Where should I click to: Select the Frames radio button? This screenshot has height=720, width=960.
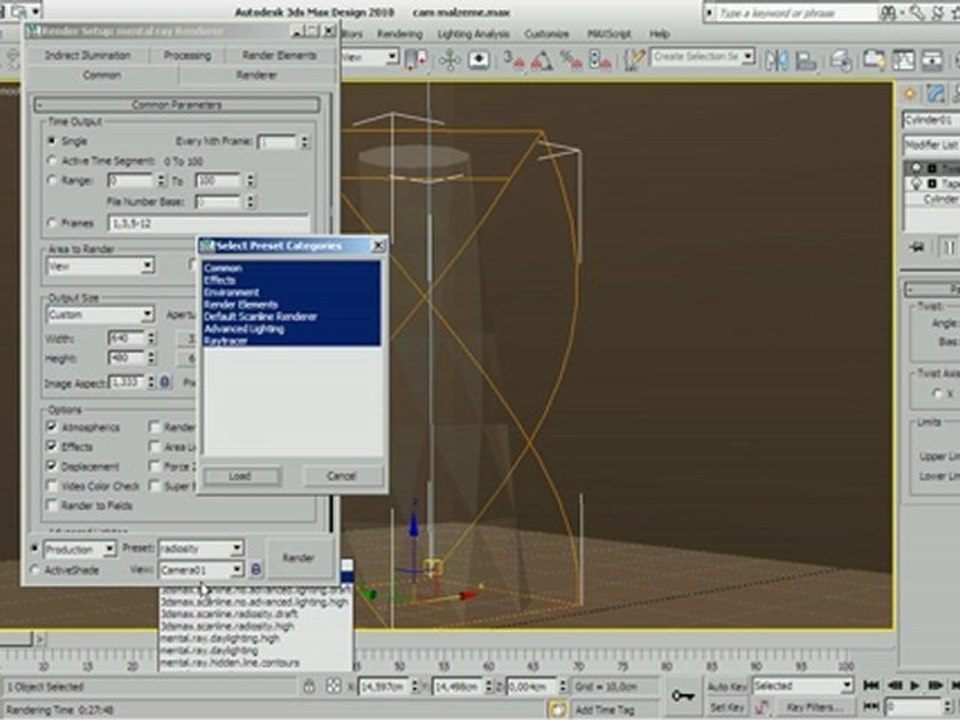coord(53,223)
